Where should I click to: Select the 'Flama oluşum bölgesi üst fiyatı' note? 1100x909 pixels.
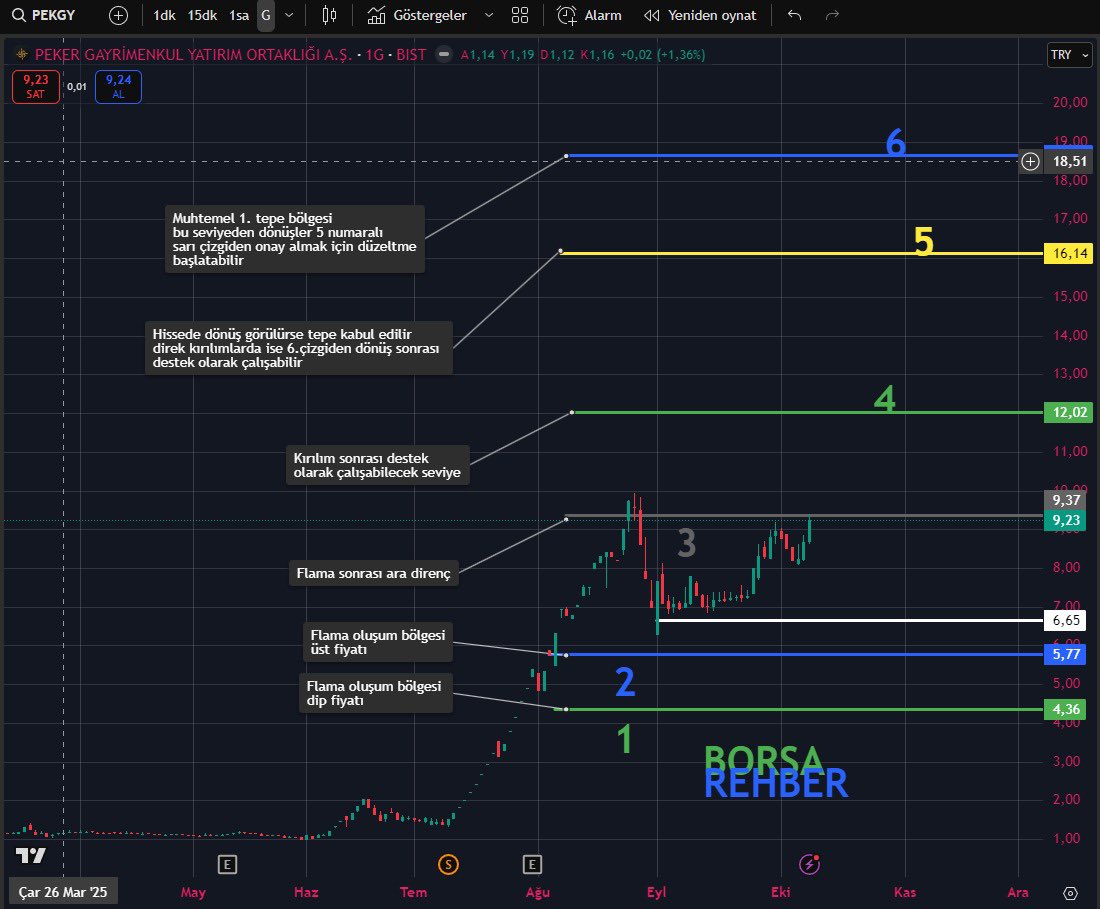point(377,642)
